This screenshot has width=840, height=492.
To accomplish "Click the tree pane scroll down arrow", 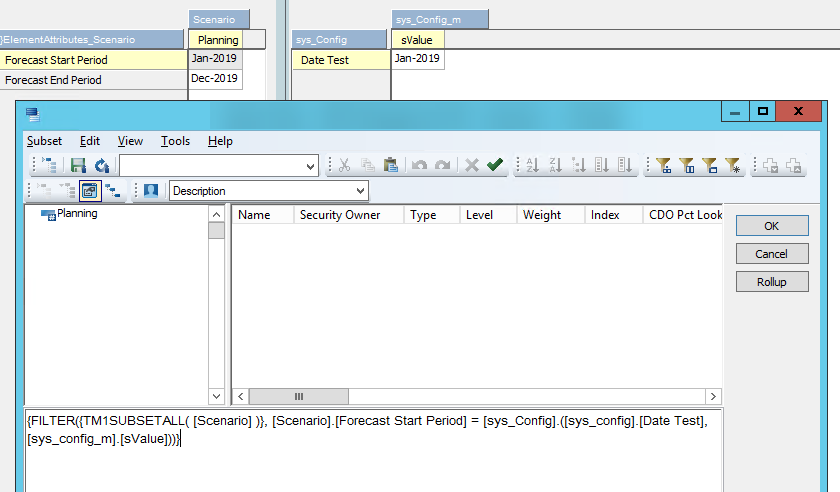I will tap(216, 397).
